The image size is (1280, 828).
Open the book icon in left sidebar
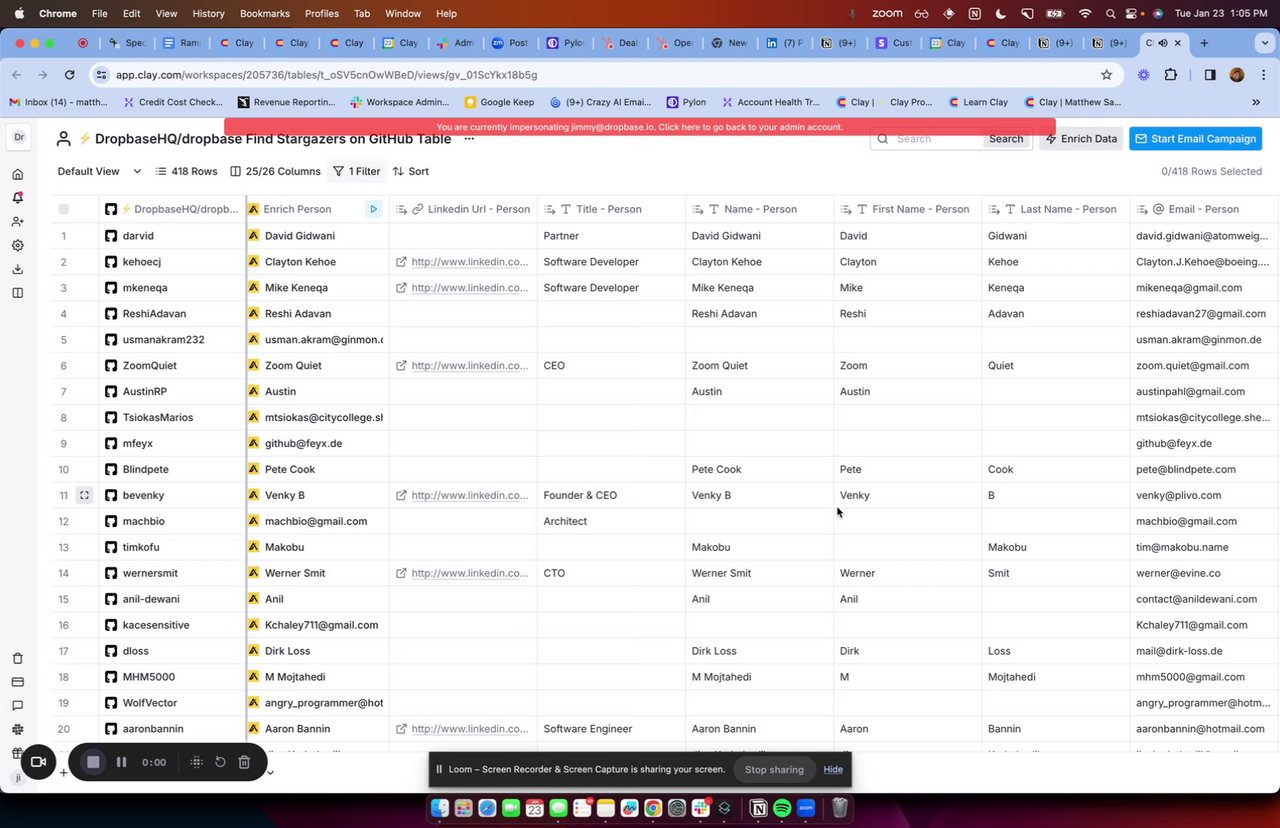click(18, 293)
